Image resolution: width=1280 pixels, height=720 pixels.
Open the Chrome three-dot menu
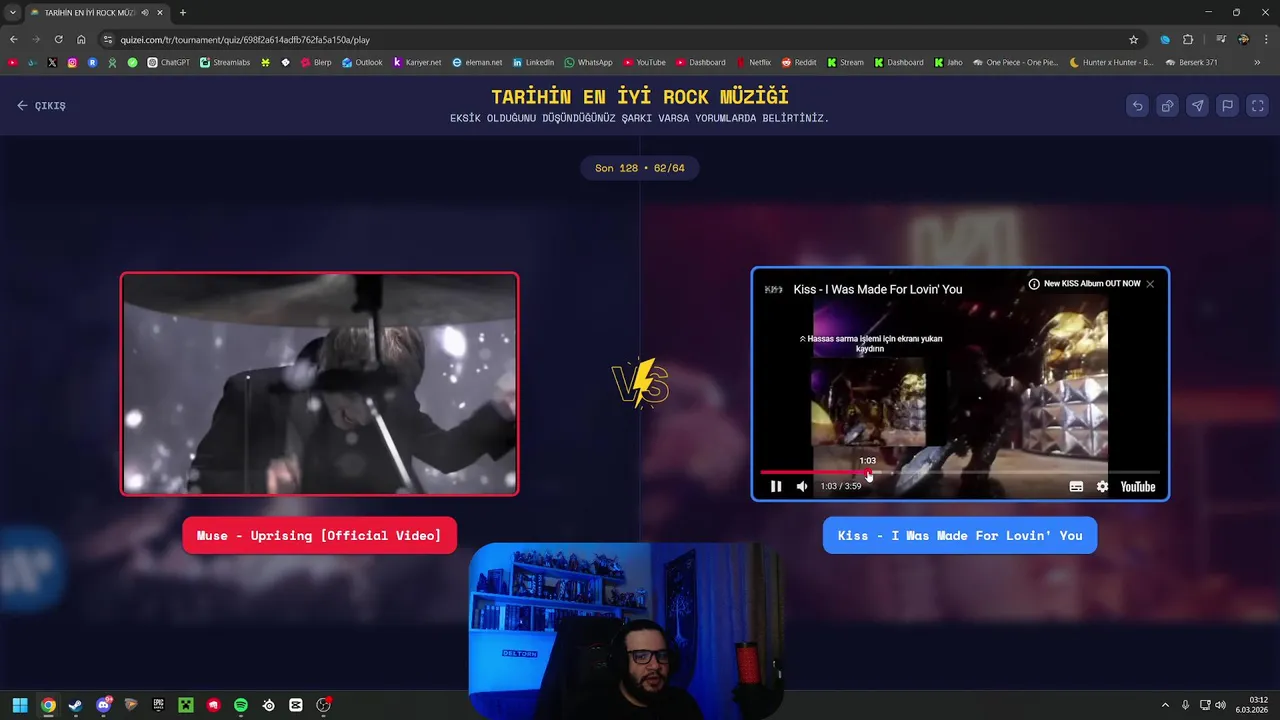[1266, 40]
